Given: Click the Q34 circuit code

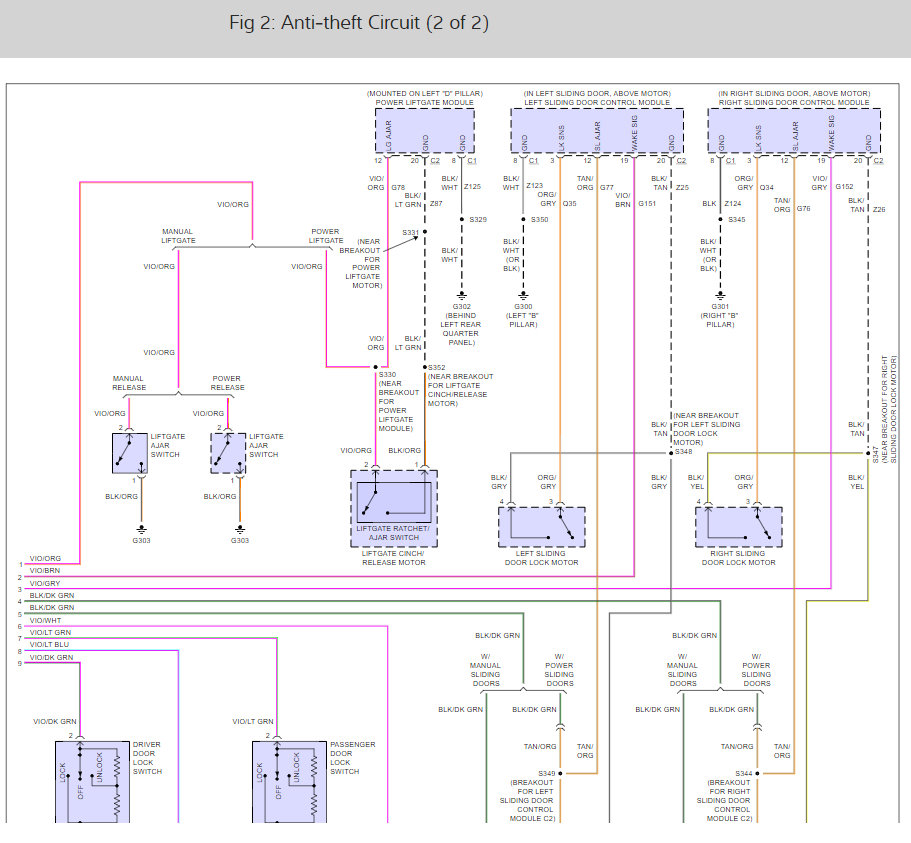Looking at the screenshot, I should click(x=766, y=188).
